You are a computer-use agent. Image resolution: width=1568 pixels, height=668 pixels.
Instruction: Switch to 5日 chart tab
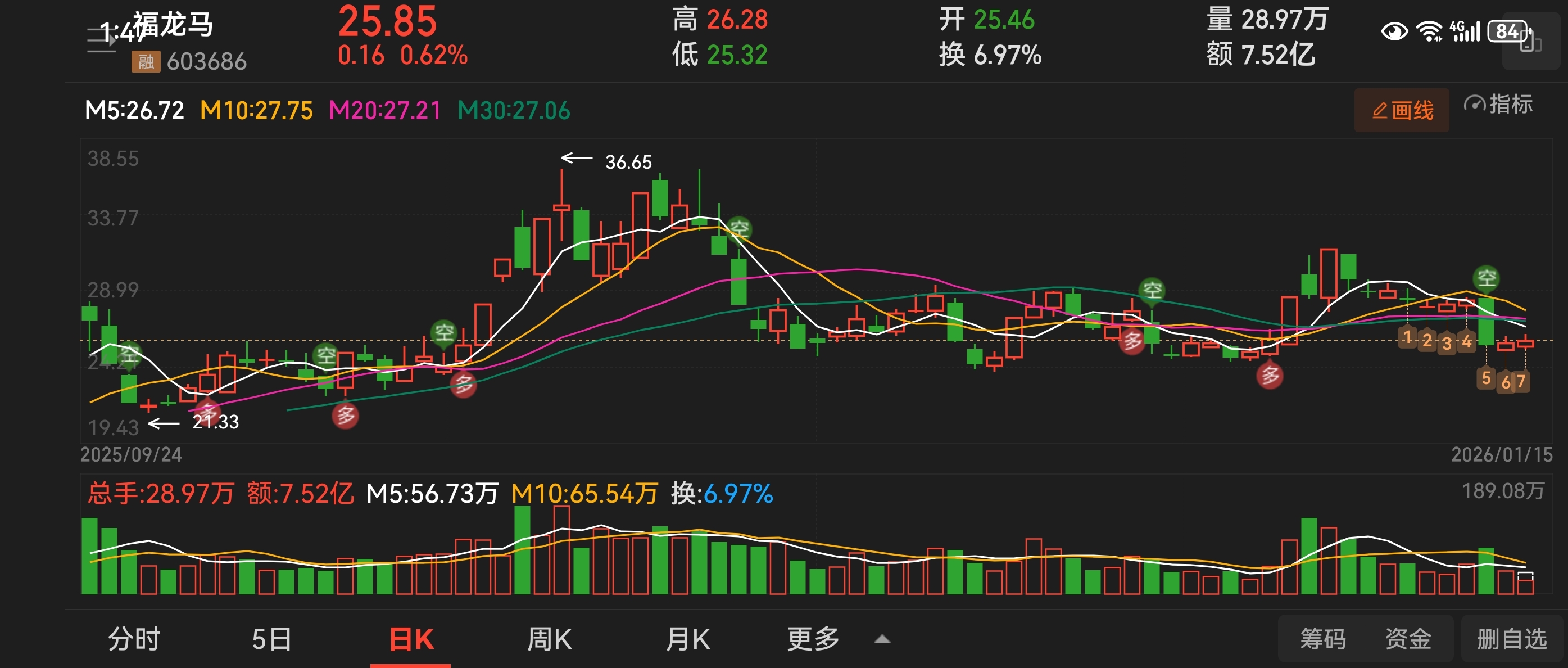tap(271, 639)
